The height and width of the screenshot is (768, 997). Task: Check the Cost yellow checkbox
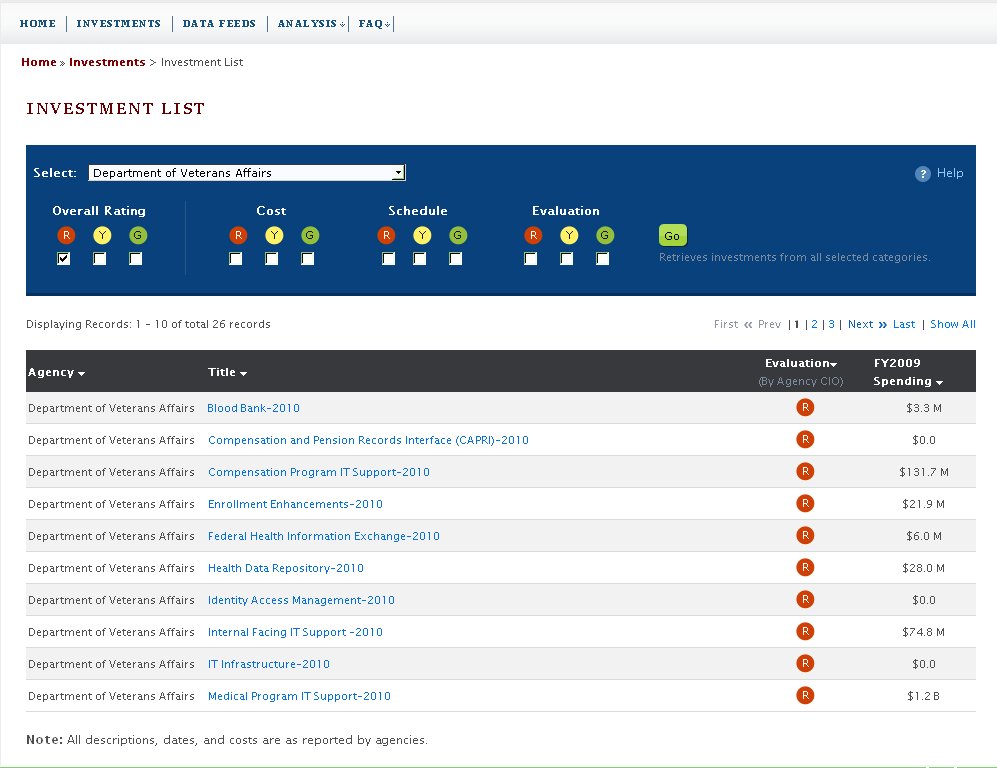272,259
